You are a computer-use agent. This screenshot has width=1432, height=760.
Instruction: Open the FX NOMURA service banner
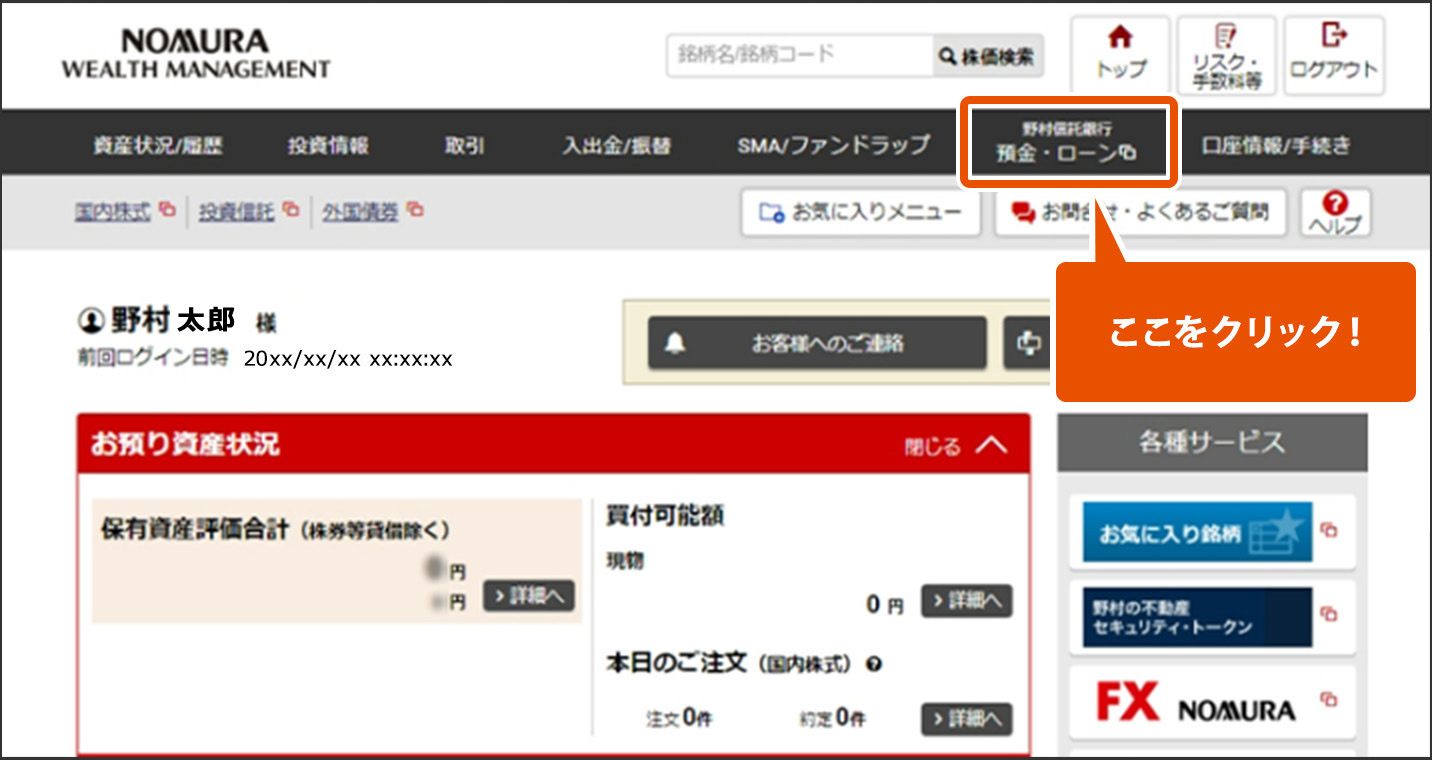[x=1197, y=702]
